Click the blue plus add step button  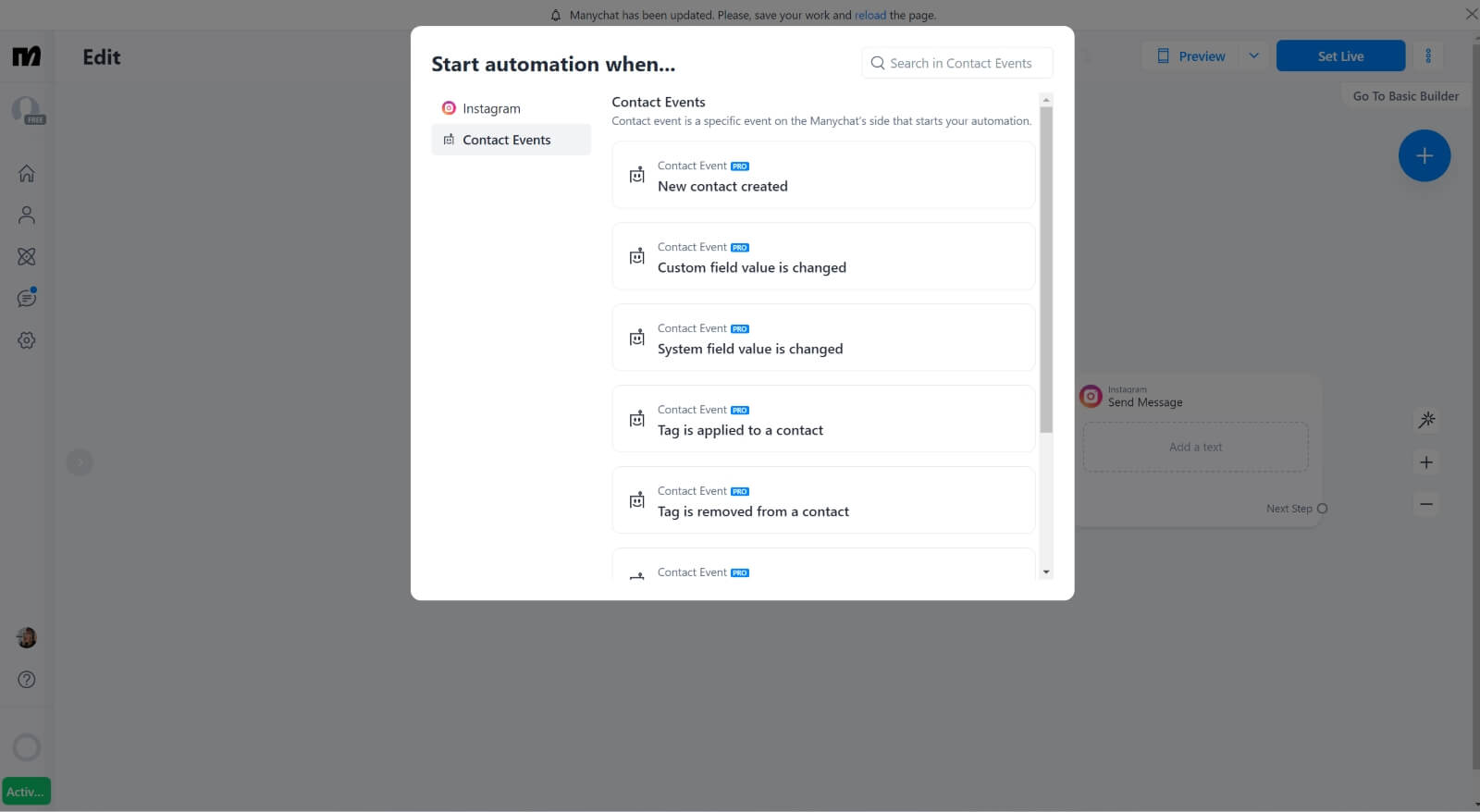click(x=1424, y=155)
